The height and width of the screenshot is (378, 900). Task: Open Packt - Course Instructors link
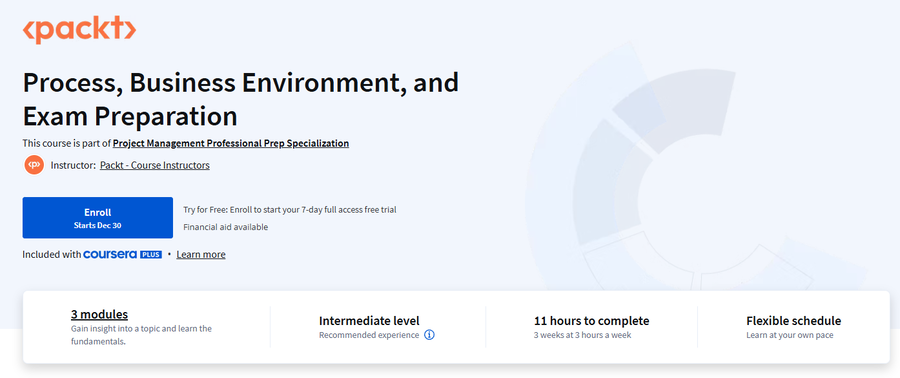[x=154, y=165]
